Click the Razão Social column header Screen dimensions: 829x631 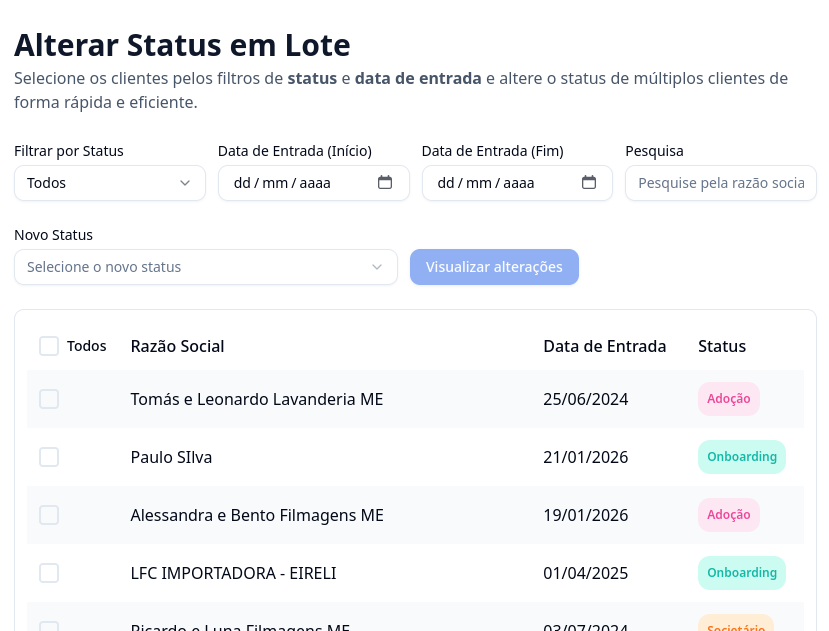tap(177, 346)
